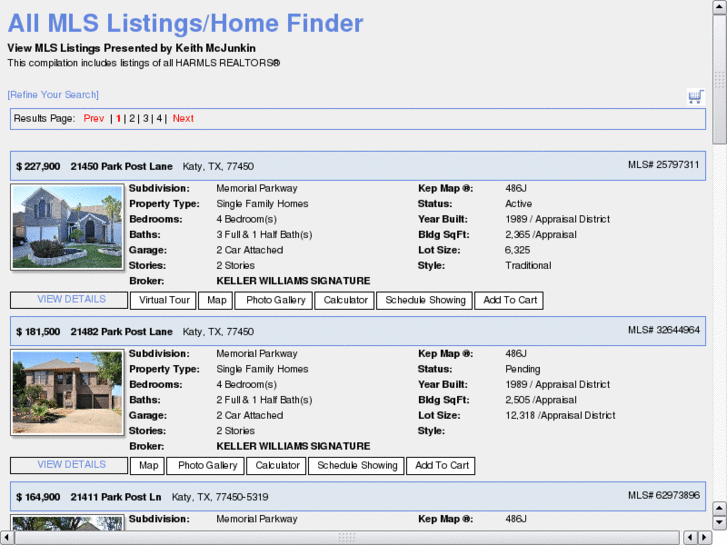Click the 2,505 /Appraisal square footage value
This screenshot has width=727, height=545.
(x=541, y=400)
